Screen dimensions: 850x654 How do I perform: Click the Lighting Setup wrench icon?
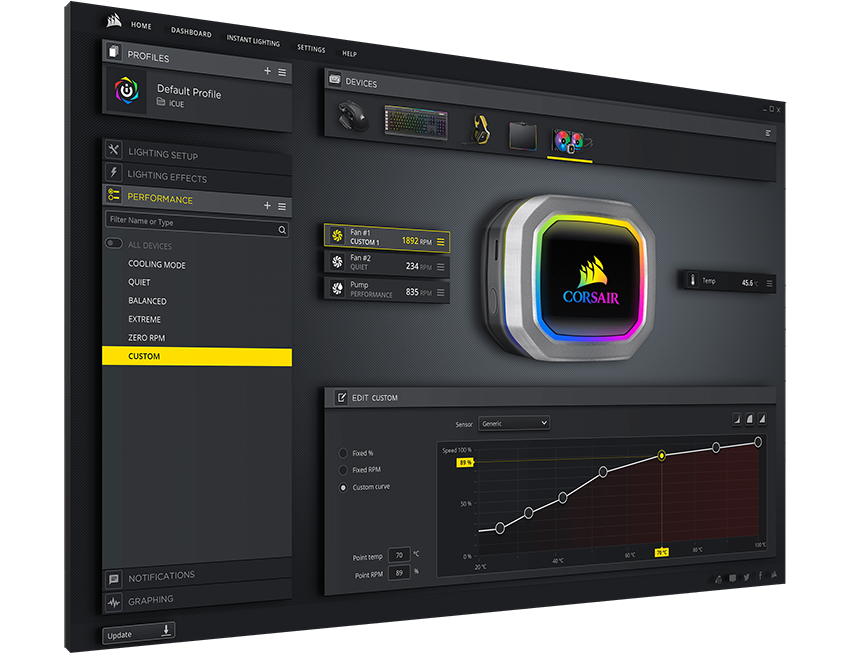point(113,149)
